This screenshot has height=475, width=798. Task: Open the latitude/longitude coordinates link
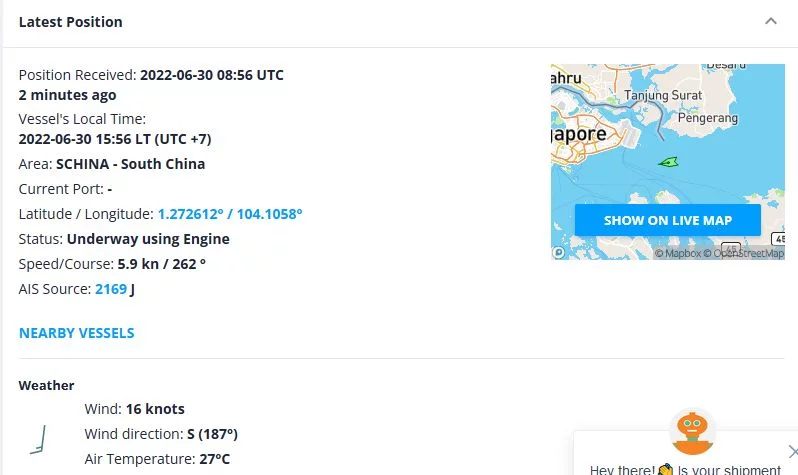pos(230,214)
